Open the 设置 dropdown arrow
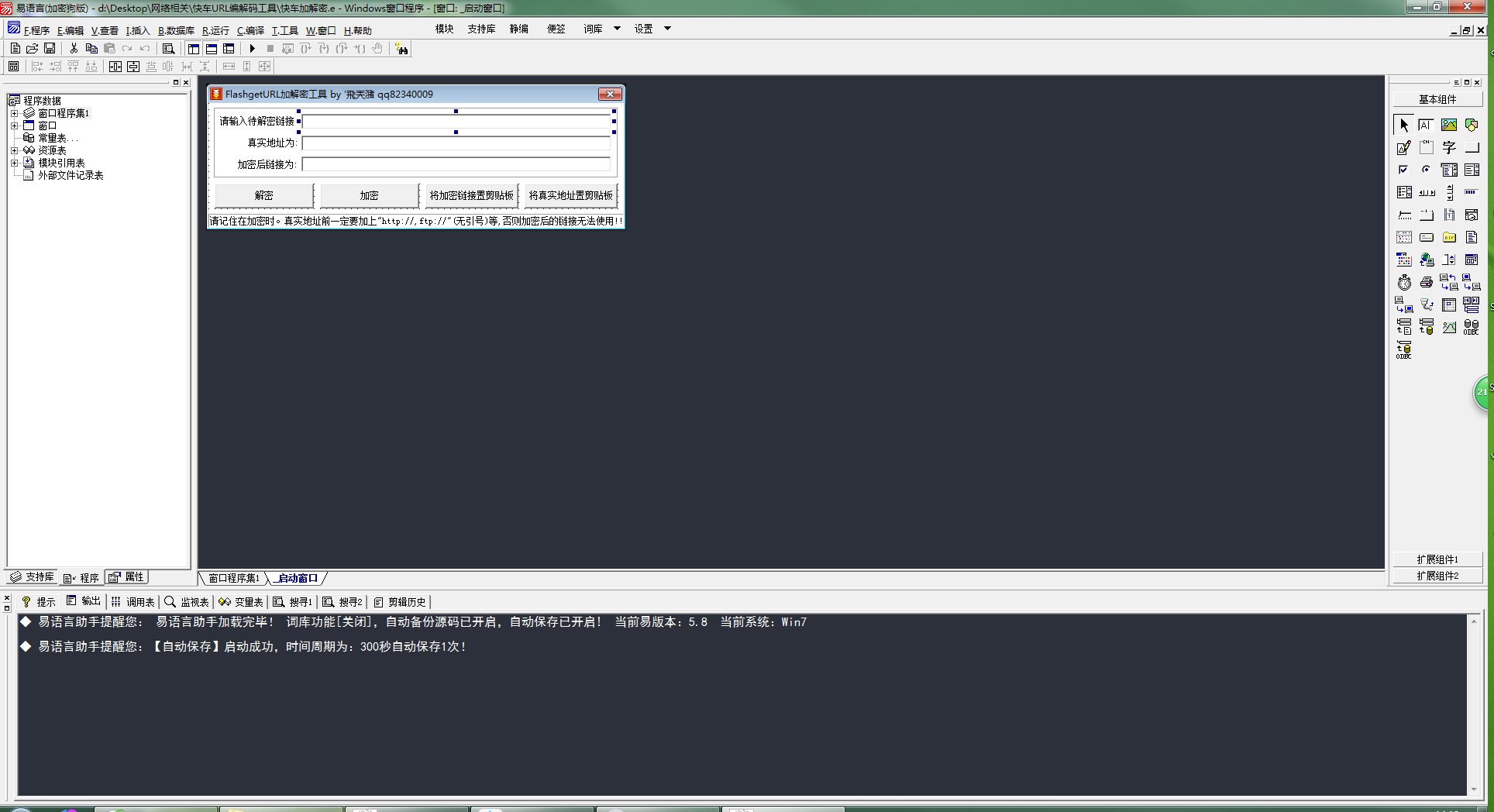Image resolution: width=1494 pixels, height=812 pixels. click(x=667, y=29)
